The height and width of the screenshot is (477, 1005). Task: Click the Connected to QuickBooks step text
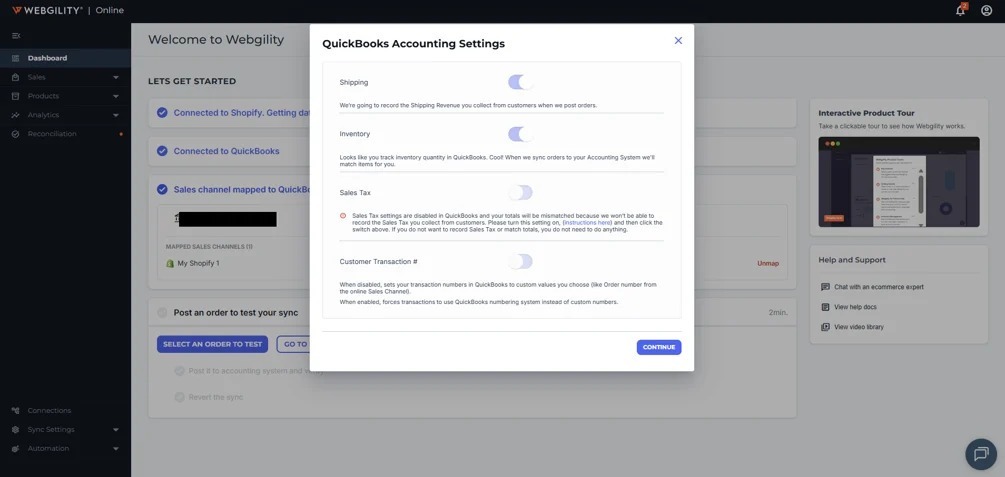coord(226,151)
